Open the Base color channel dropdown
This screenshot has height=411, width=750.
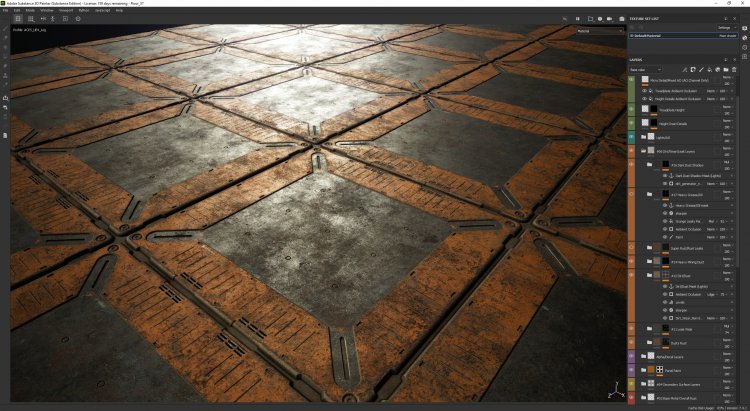(x=645, y=70)
